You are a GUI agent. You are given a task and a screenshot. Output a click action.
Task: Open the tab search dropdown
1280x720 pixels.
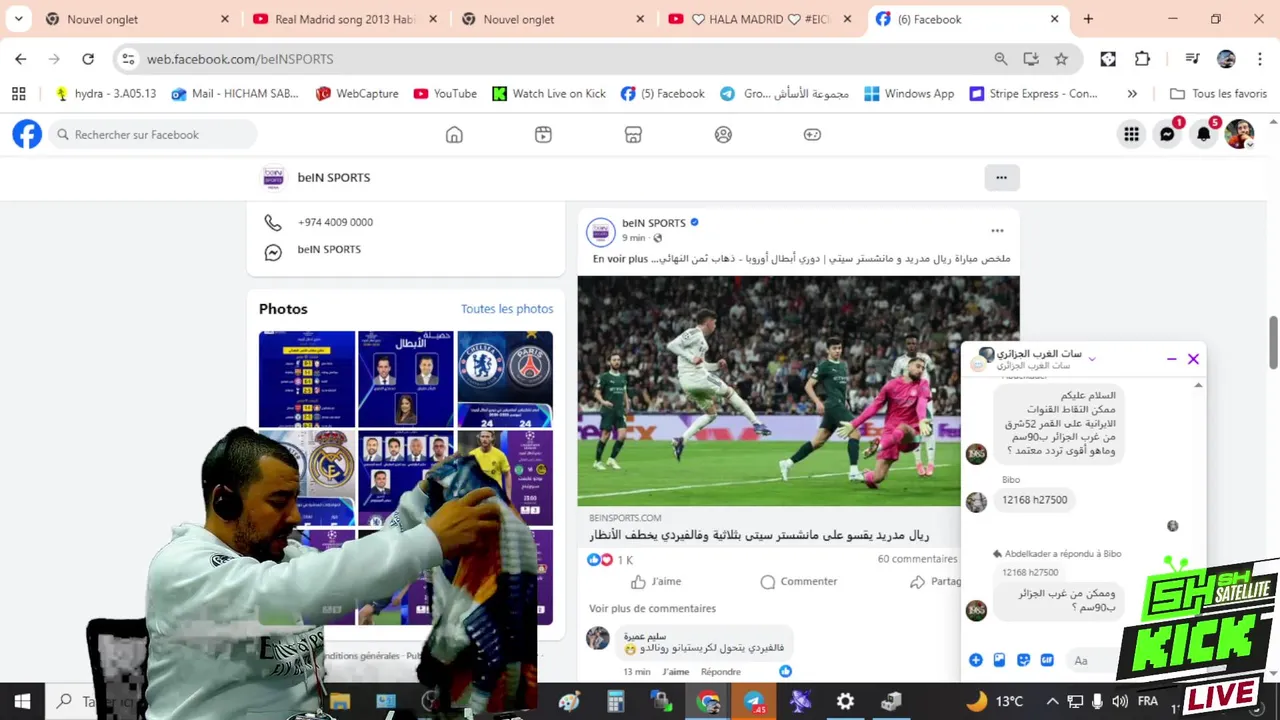click(x=18, y=19)
